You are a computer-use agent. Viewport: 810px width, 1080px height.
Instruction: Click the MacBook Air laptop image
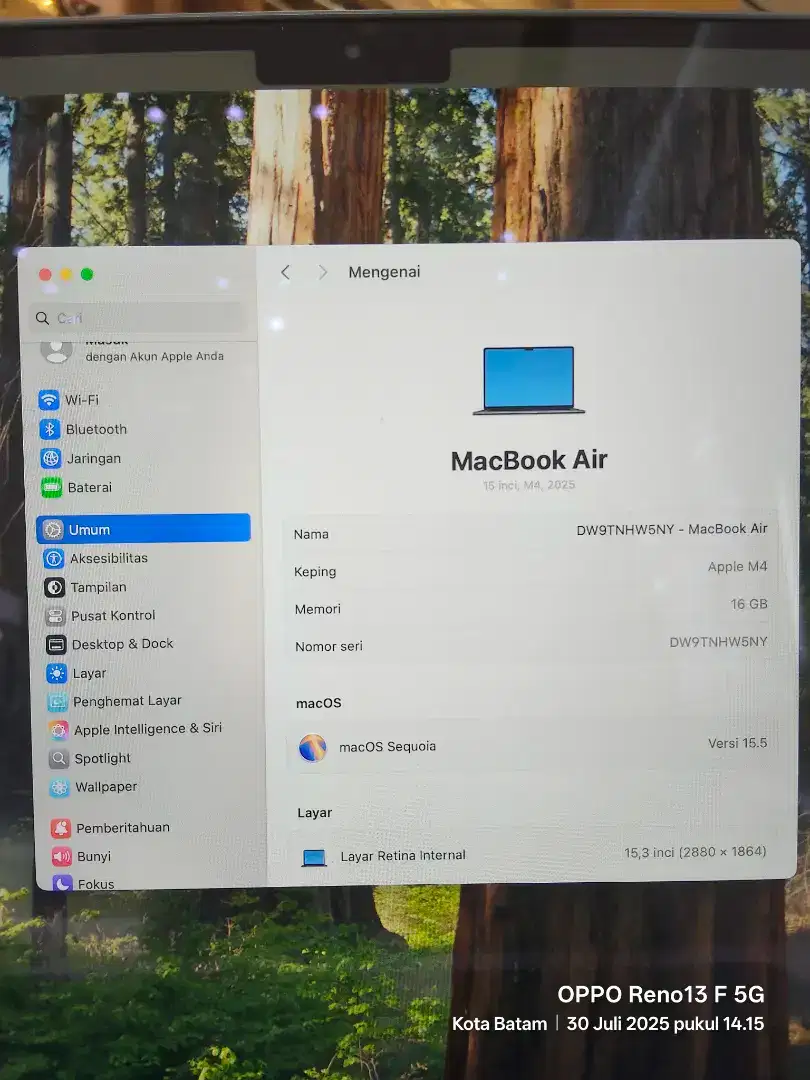(529, 380)
